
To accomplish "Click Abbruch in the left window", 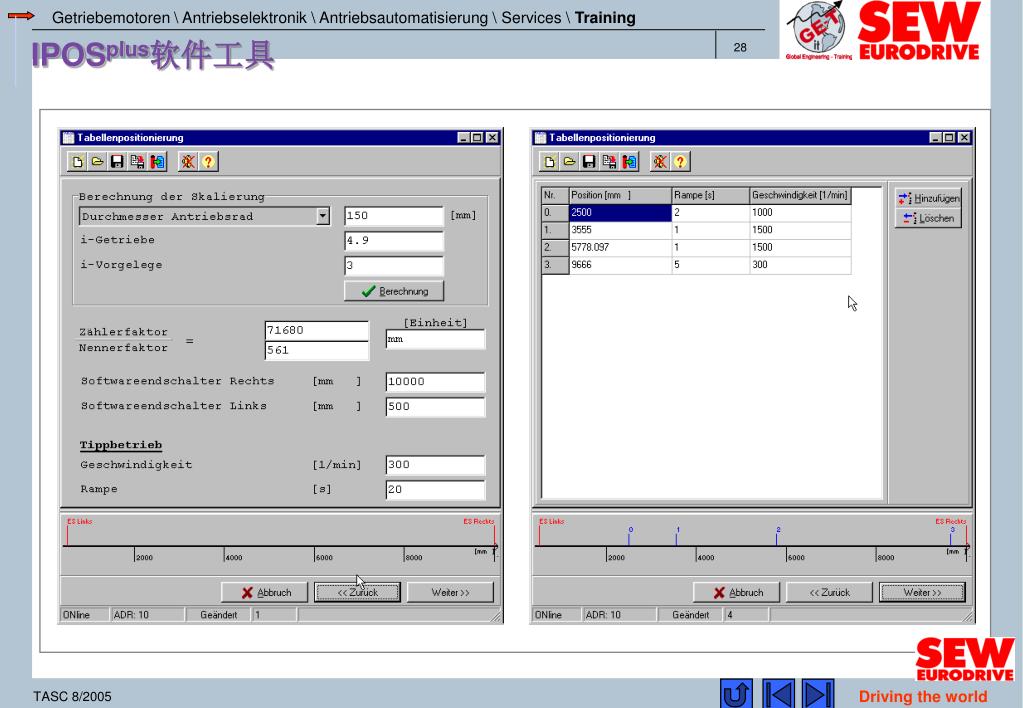I will pyautogui.click(x=265, y=592).
